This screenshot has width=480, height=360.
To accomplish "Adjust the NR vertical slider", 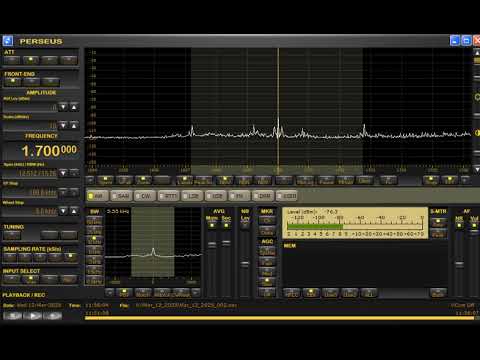I will point(459,264).
